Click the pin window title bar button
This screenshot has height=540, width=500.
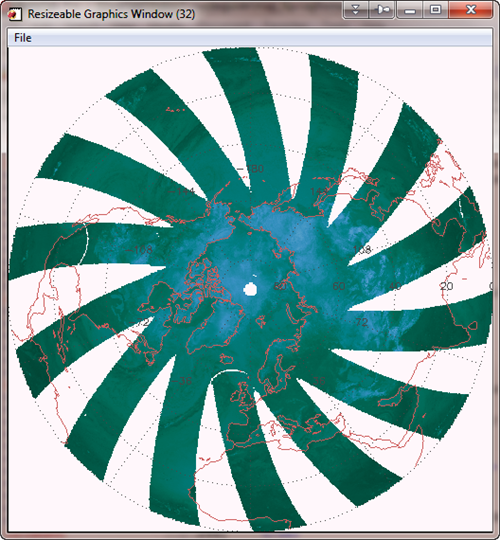coord(382,10)
